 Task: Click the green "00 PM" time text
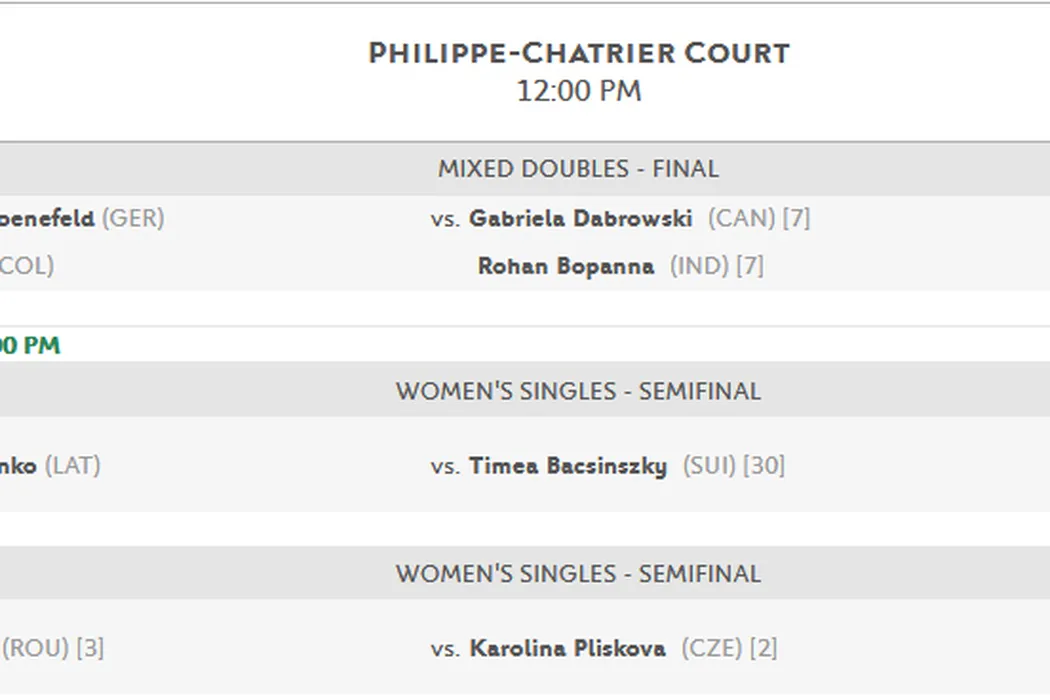tap(30, 346)
